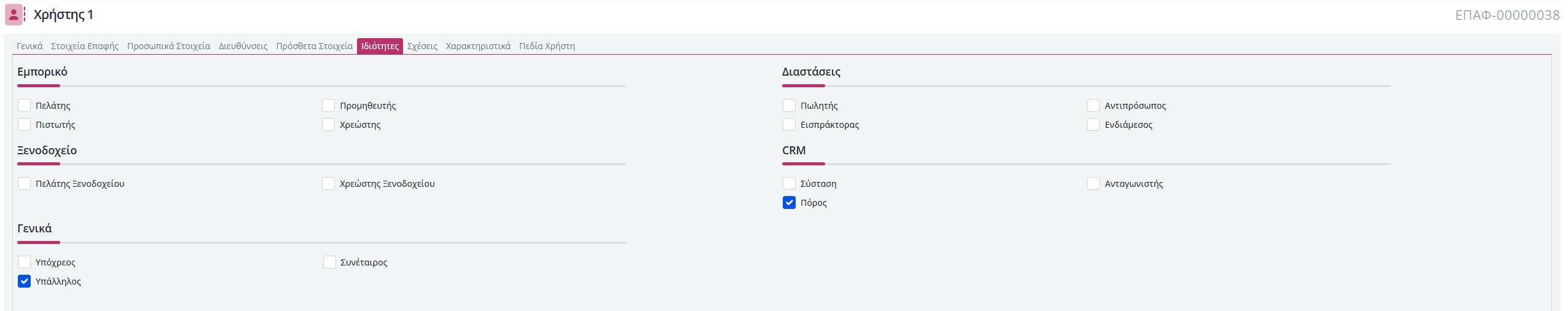The height and width of the screenshot is (311, 1568).
Task: Click the record code ΕΠΑΦ-00000038
Action: click(1507, 15)
